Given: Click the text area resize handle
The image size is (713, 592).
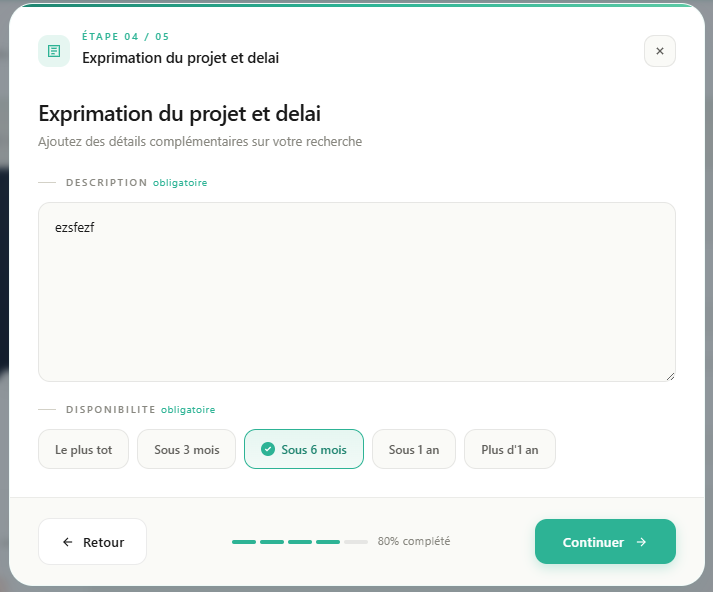Looking at the screenshot, I should pyautogui.click(x=670, y=376).
